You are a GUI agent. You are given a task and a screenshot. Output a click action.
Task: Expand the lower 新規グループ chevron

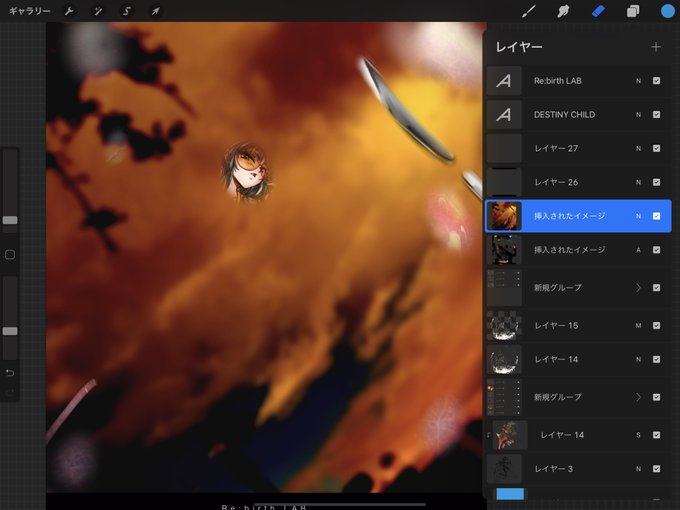[638, 397]
